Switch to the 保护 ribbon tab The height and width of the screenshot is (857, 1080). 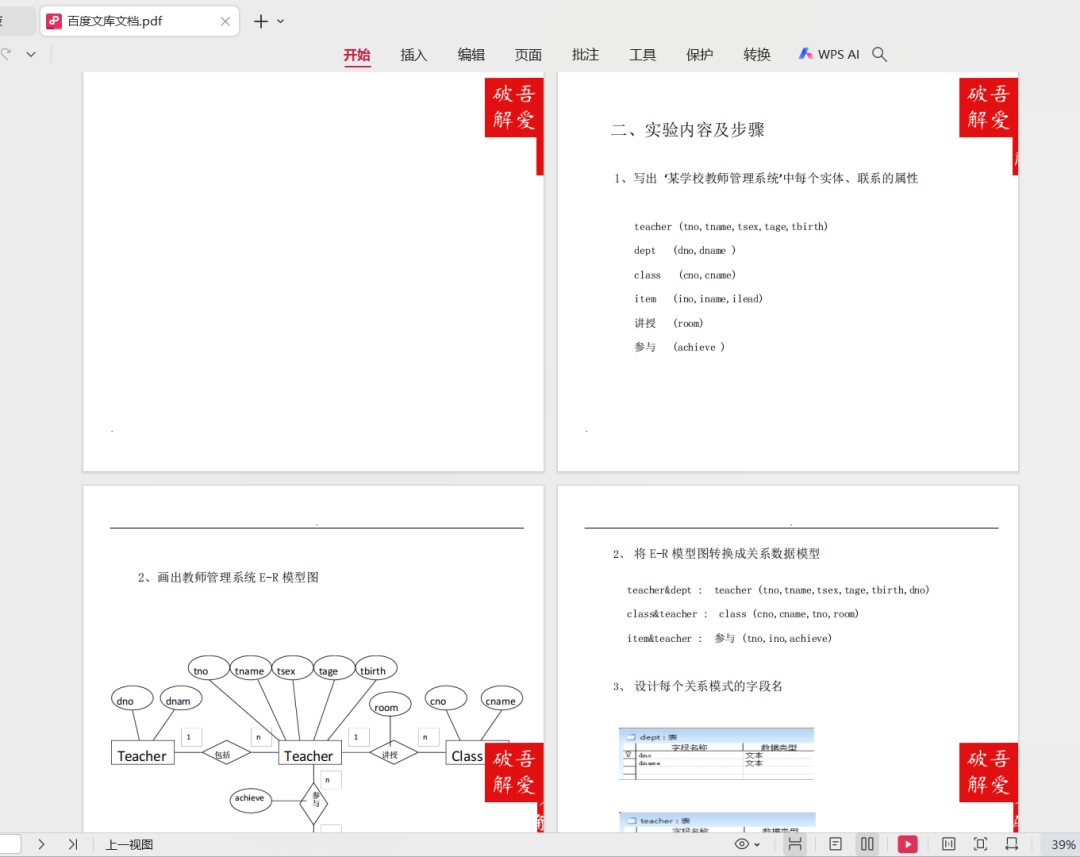click(700, 54)
